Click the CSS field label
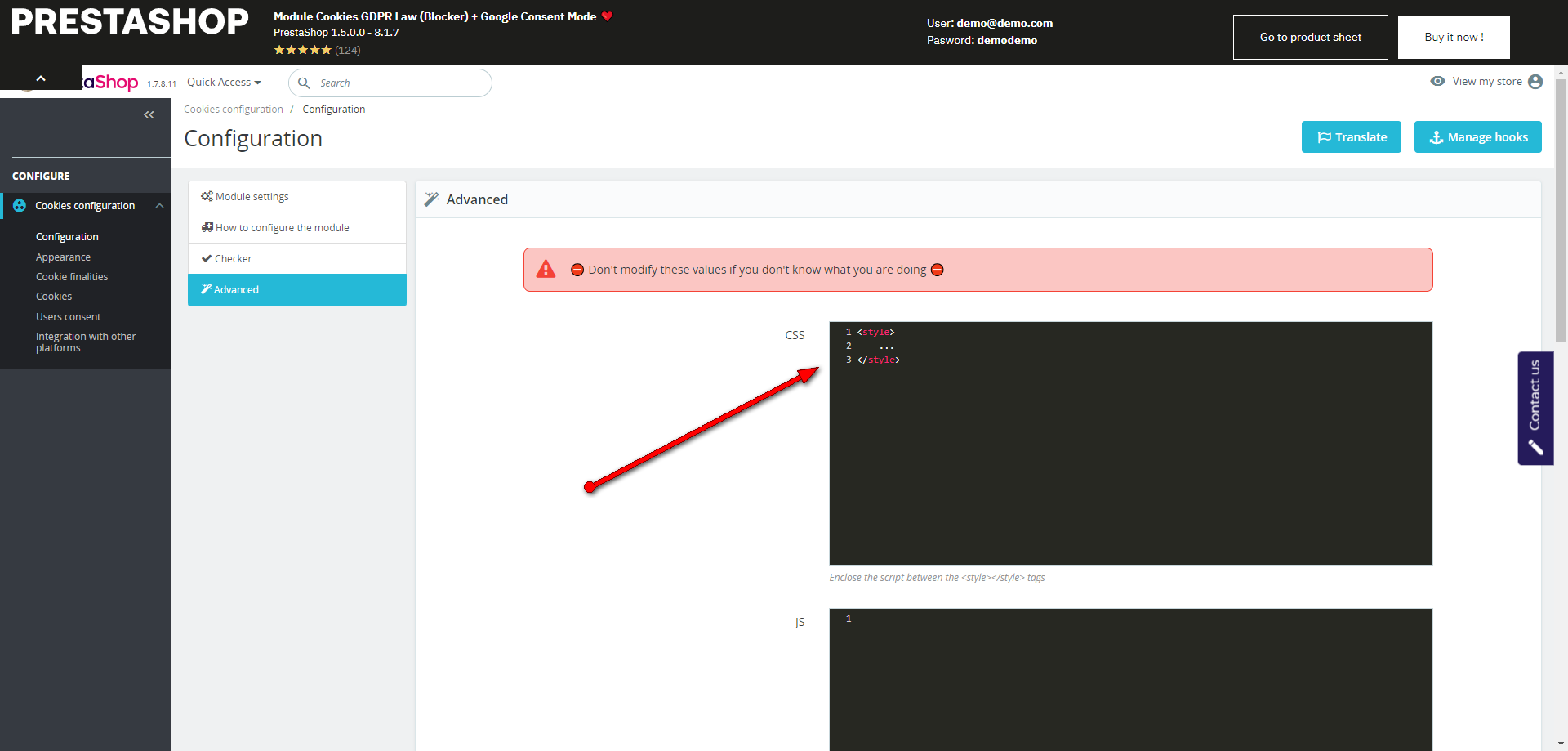This screenshot has height=751, width=1568. click(x=795, y=335)
